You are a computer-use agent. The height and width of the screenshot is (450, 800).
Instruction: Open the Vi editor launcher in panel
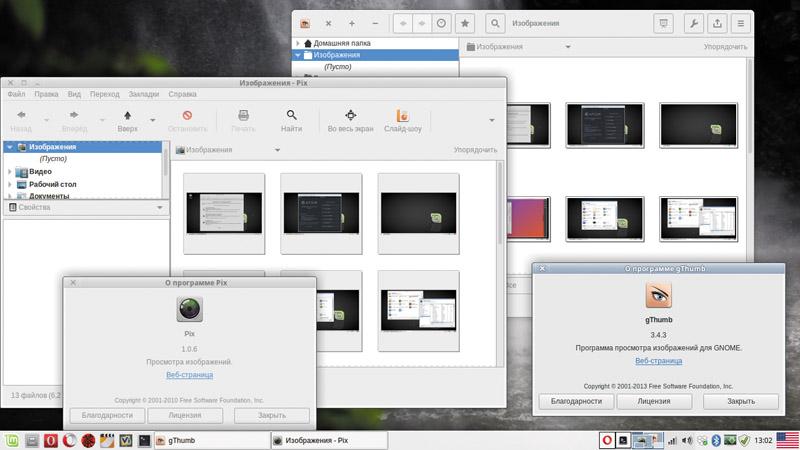point(126,440)
